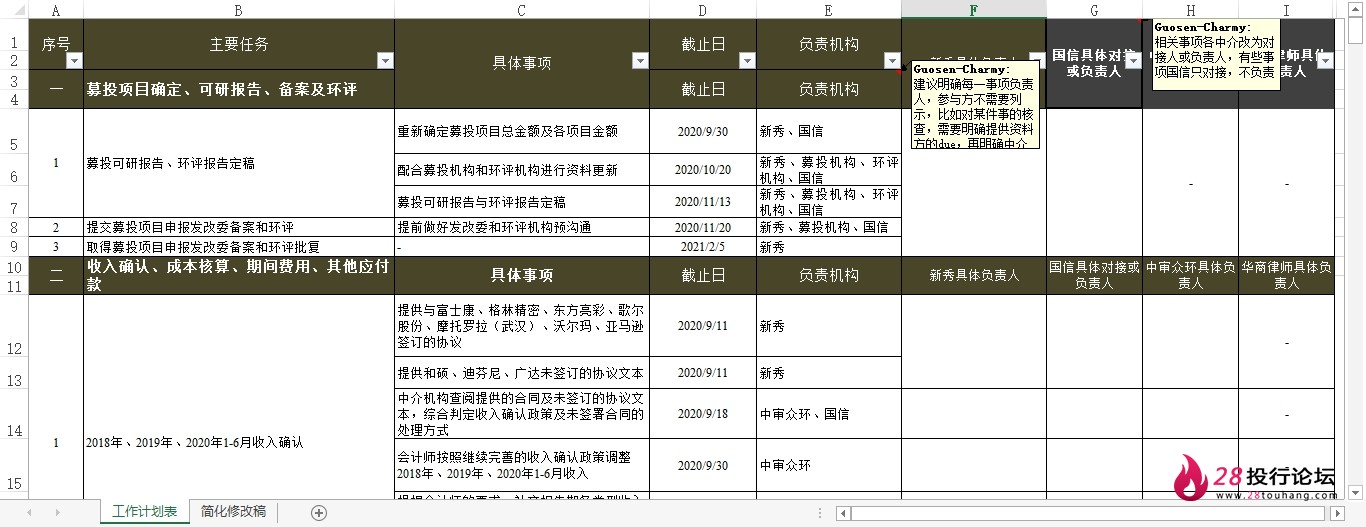Click the tab bar splitter dots handle
Viewport: 1366px width, 527px height.
click(x=821, y=513)
